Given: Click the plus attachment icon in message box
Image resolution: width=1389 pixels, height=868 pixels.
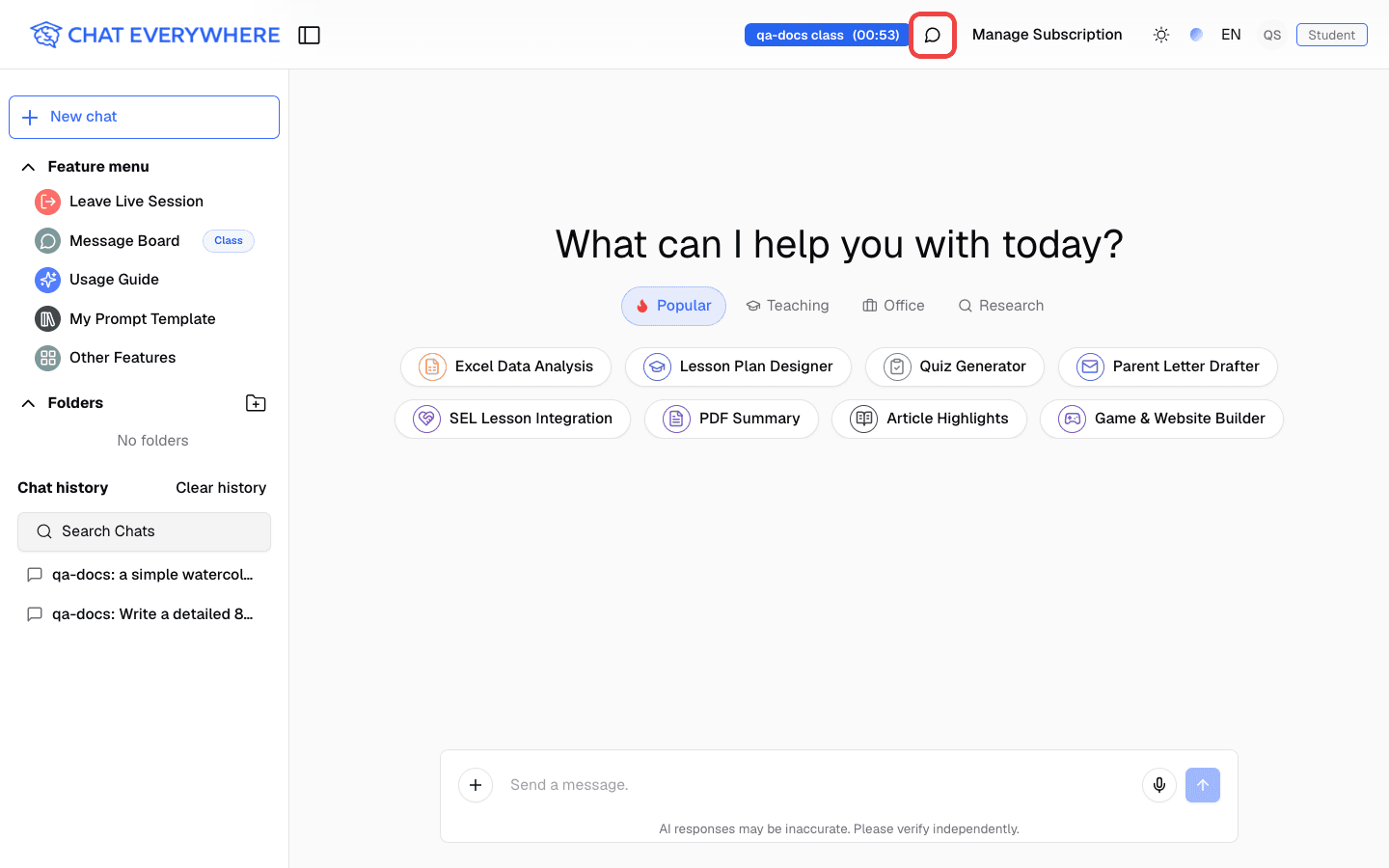Looking at the screenshot, I should click(476, 785).
